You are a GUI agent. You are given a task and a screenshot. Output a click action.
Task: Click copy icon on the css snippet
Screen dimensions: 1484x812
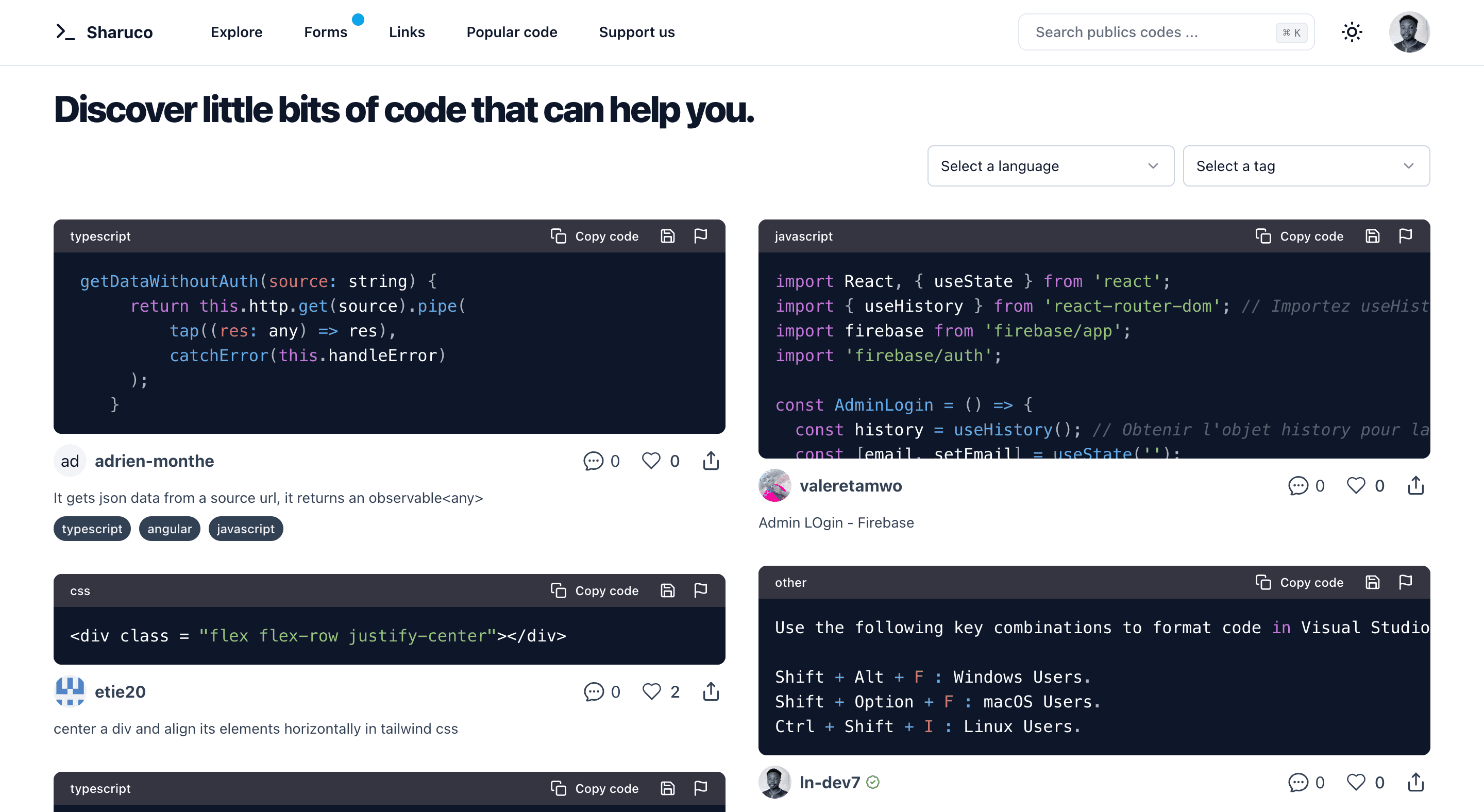tap(558, 590)
